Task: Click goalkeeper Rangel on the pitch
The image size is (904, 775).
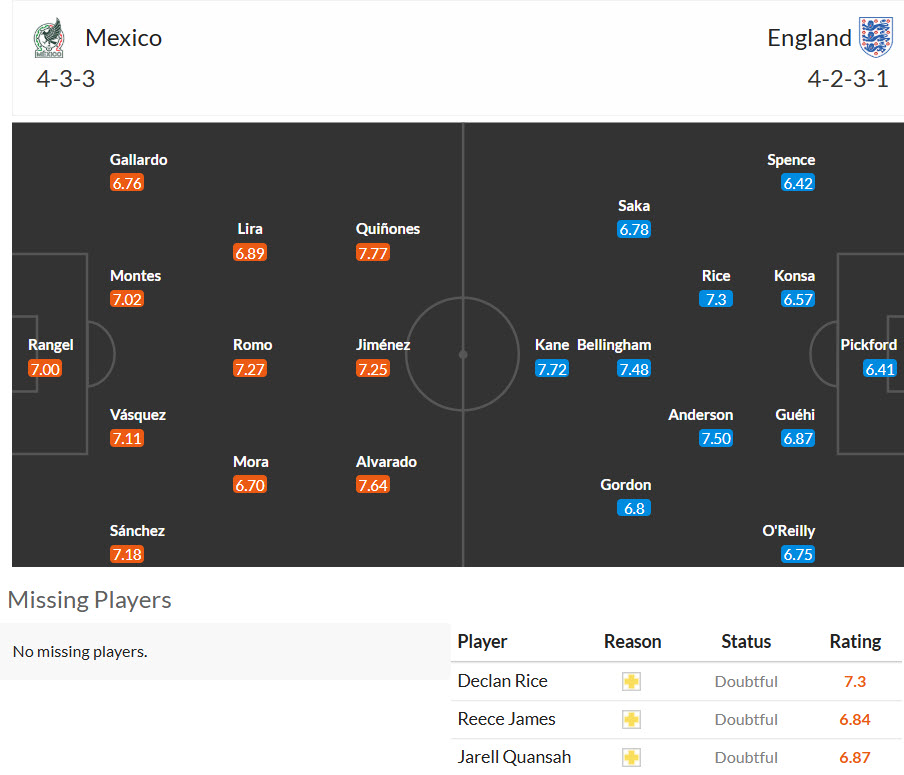Action: (51, 345)
